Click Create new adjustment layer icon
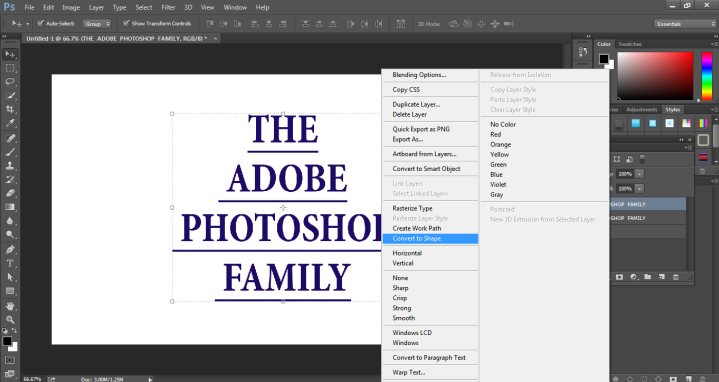Screen dimensions: 719x382 click(x=634, y=277)
